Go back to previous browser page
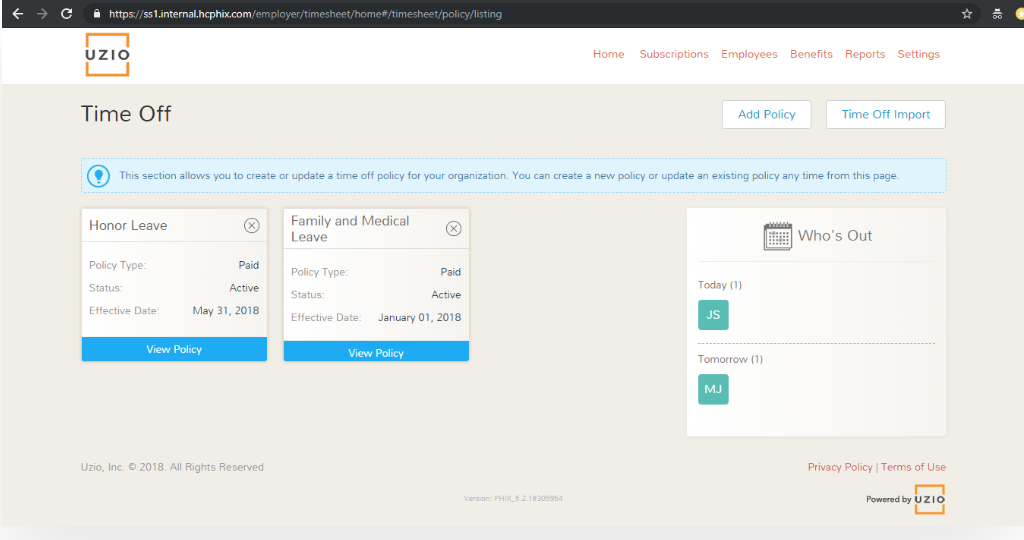The image size is (1024, 540). [x=17, y=14]
